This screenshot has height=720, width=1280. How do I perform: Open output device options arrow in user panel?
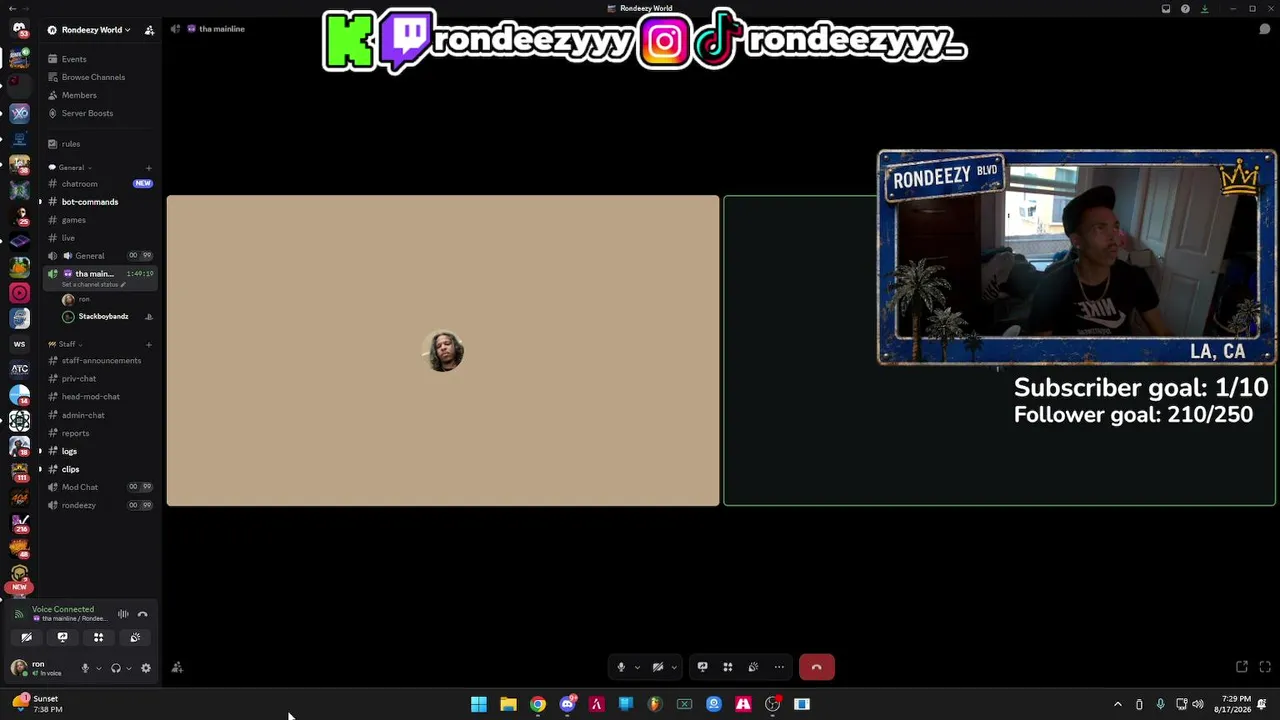128,668
